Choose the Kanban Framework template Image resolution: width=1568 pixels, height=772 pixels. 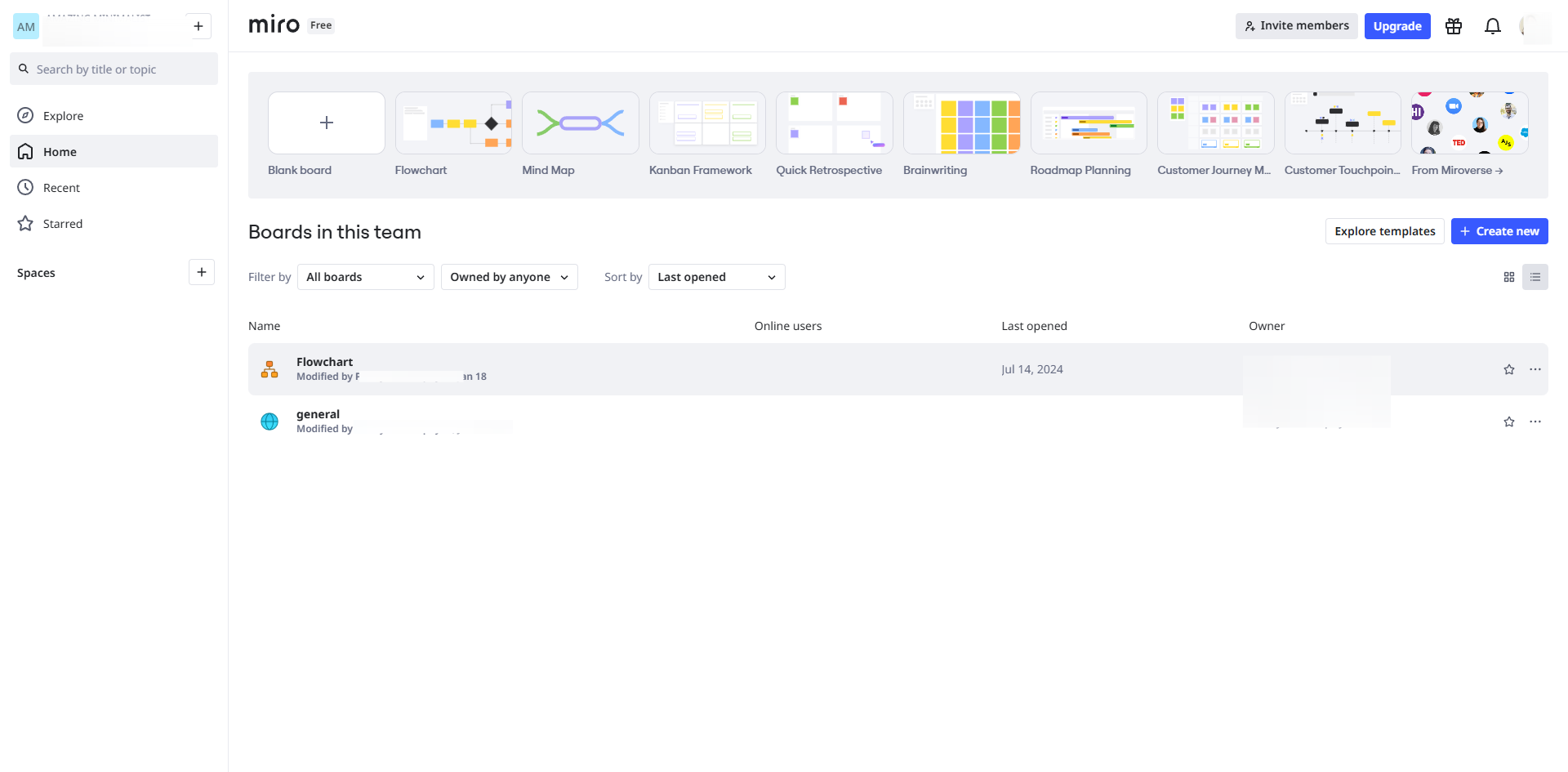click(x=707, y=123)
